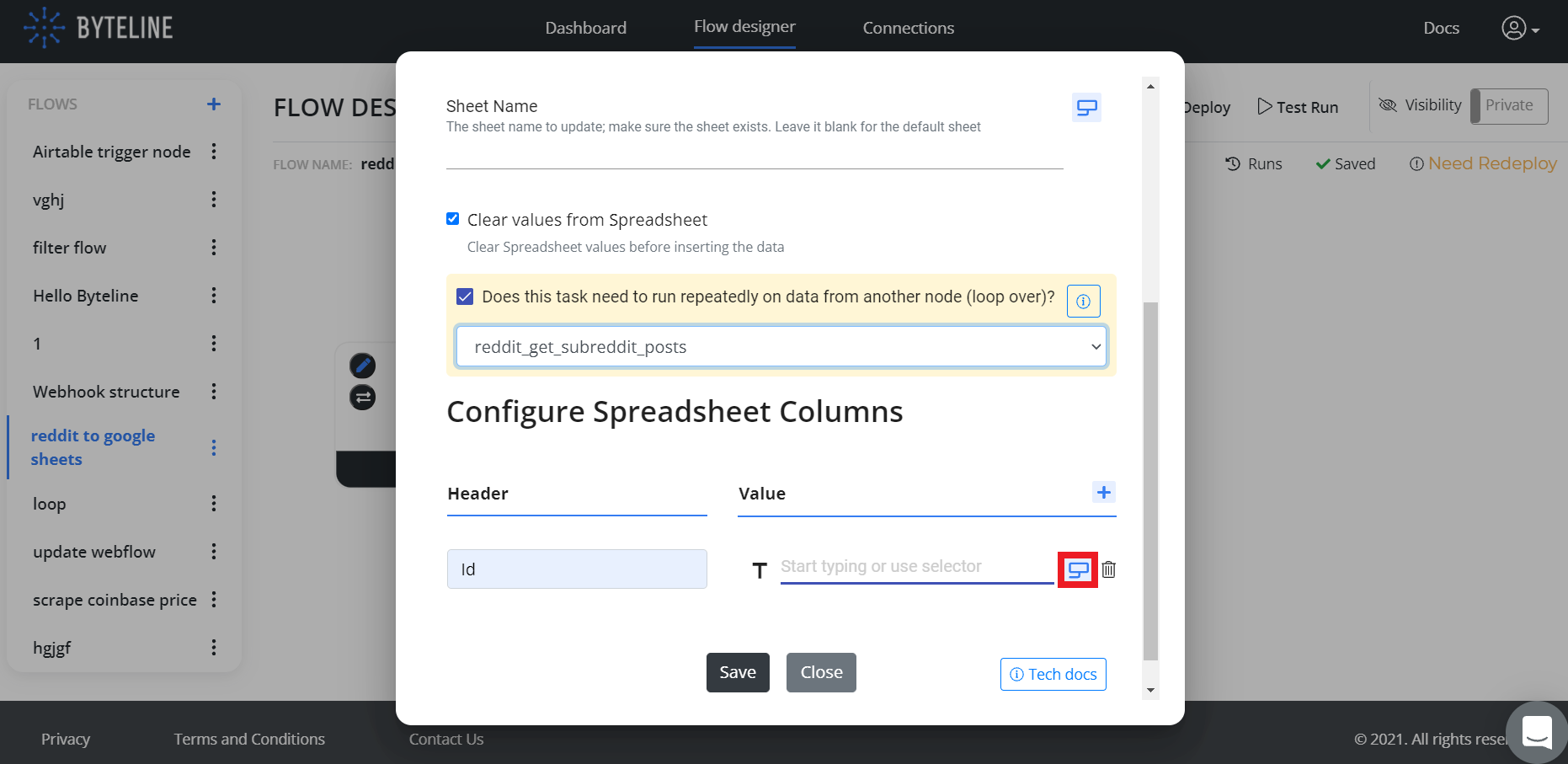Open options menu for filter flow

tap(214, 248)
